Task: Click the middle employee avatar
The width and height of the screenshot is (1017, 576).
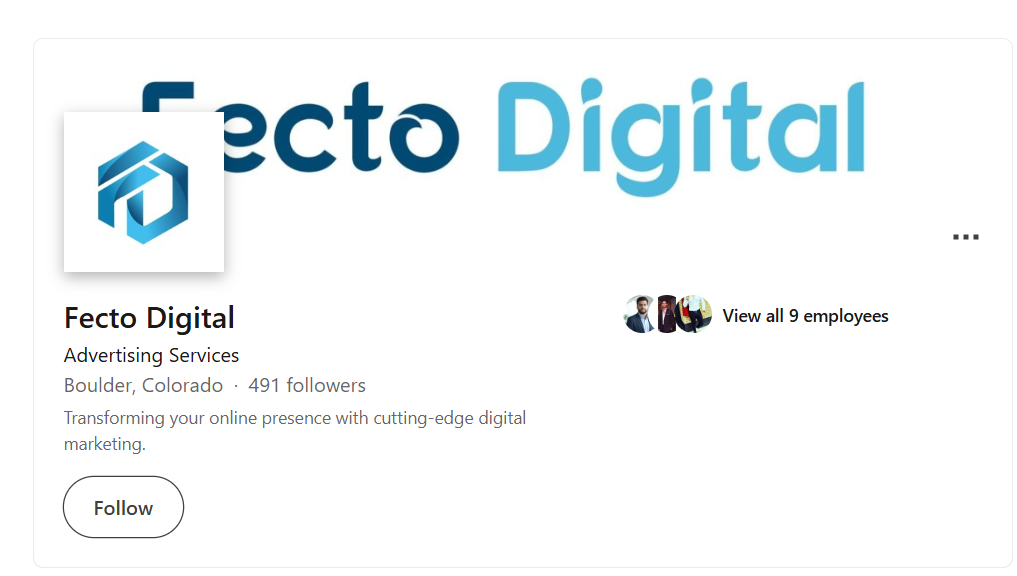Action: pyautogui.click(x=666, y=315)
